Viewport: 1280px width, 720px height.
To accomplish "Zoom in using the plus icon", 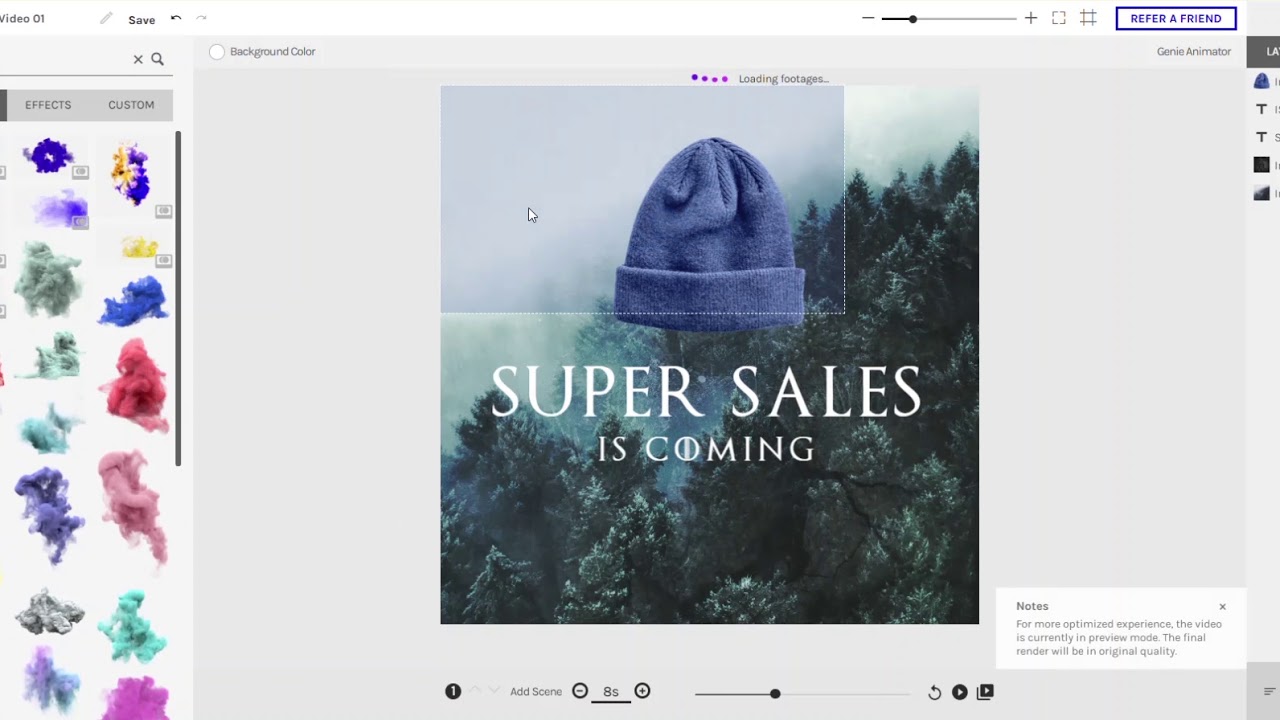I will [x=1031, y=18].
